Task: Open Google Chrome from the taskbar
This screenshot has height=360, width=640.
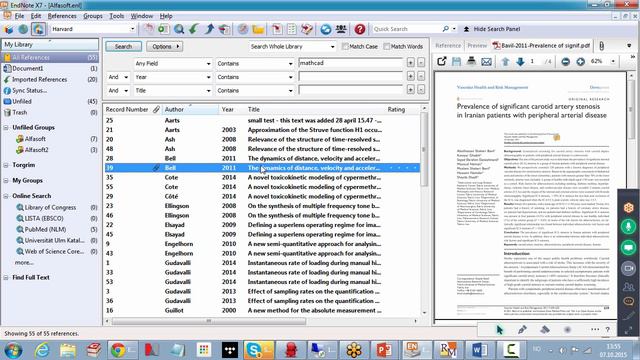Action: (122, 350)
